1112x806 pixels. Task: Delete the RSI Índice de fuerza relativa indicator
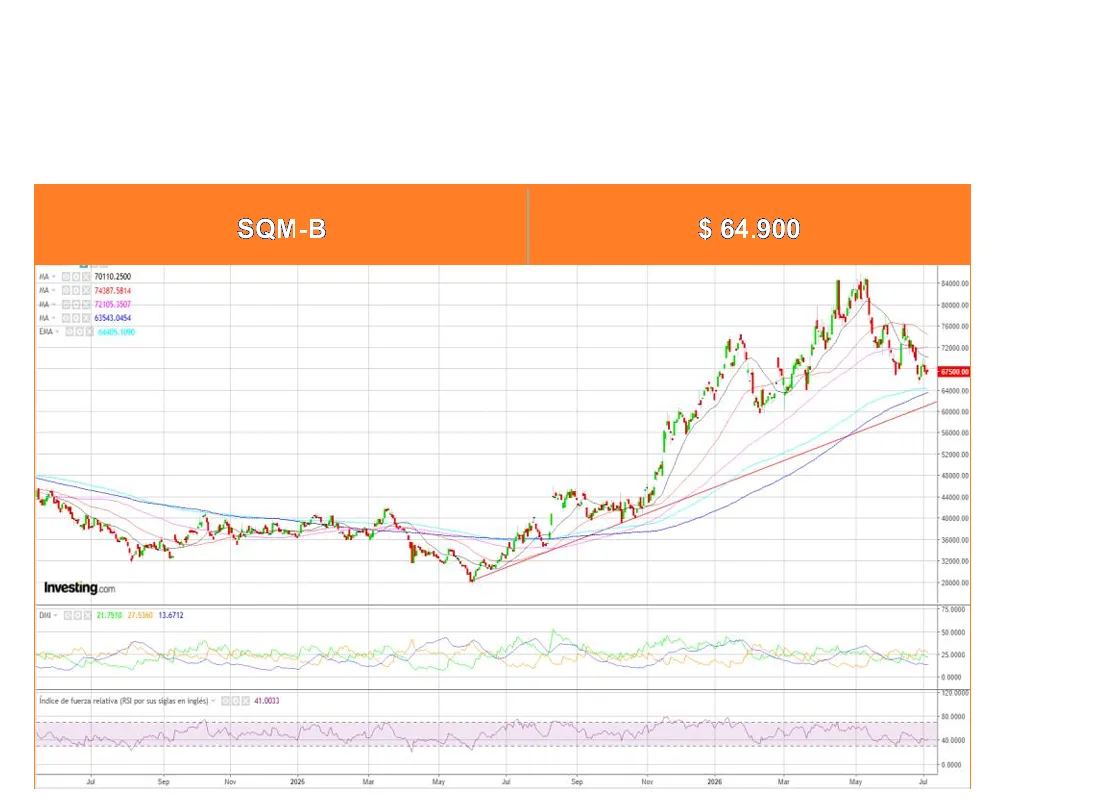coord(245,700)
